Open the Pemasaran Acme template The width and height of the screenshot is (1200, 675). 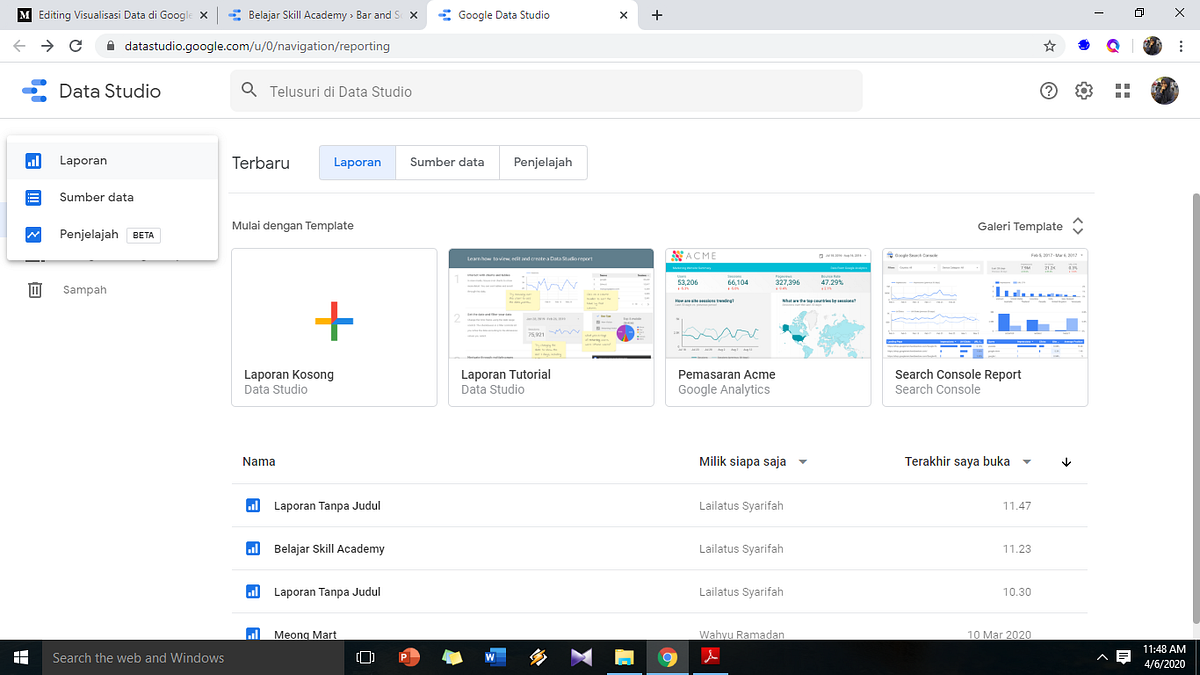[x=768, y=327]
